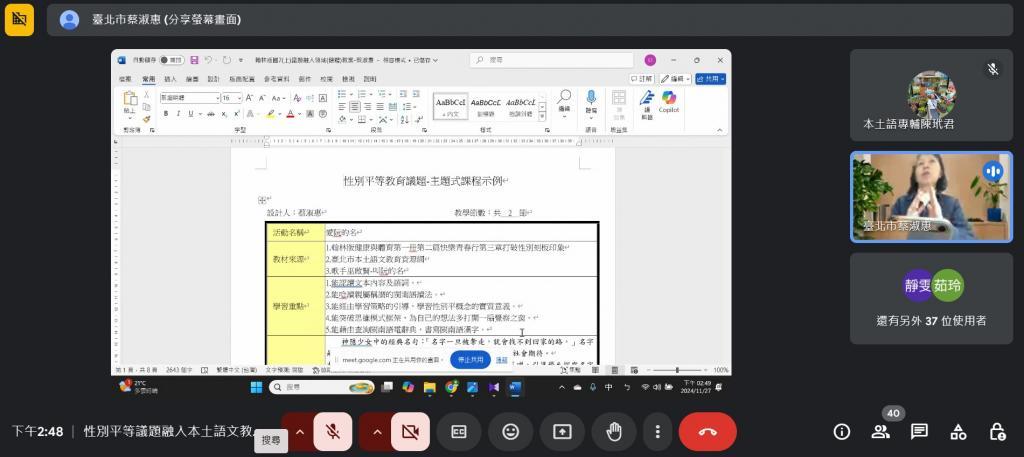
Task: Select 臺北市蔡淑惠 speaker video tile
Action: click(x=930, y=196)
